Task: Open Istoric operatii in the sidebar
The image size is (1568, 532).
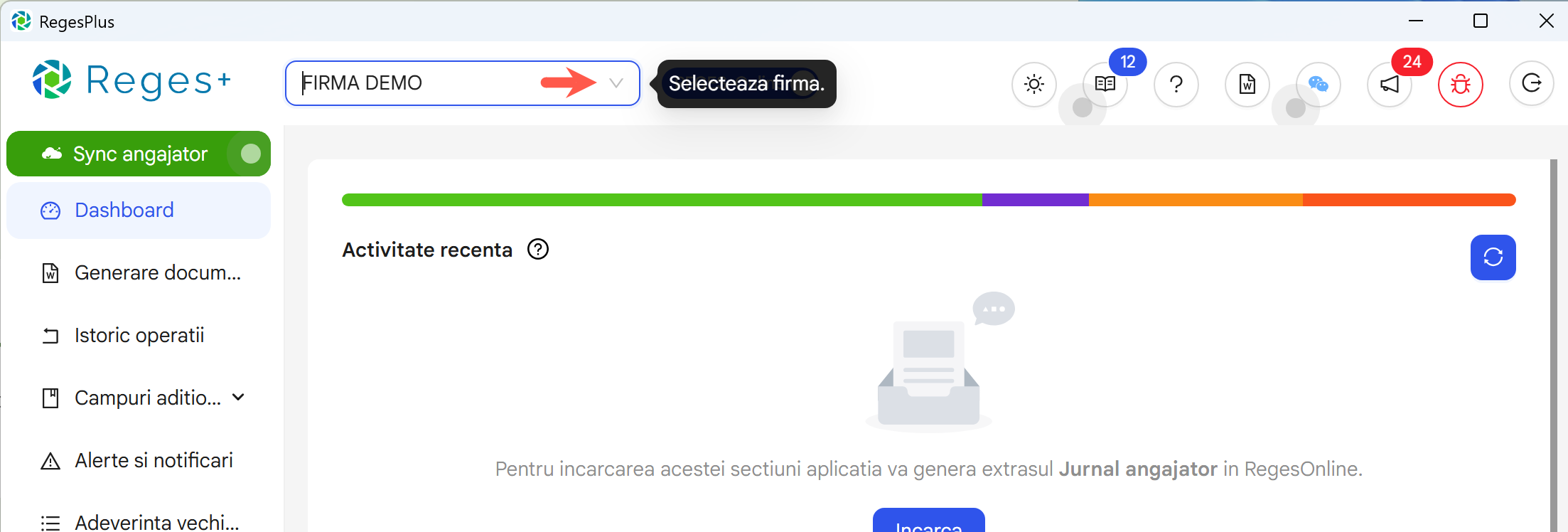Action: coord(139,336)
